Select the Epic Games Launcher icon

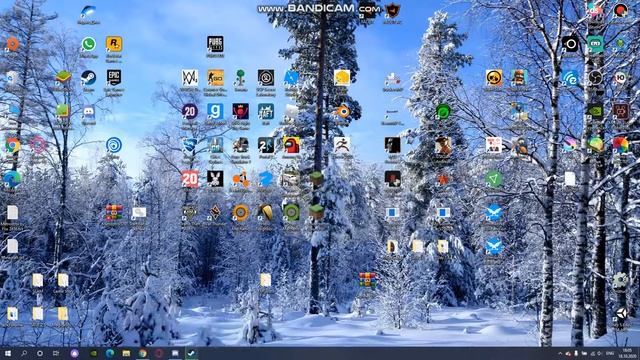[114, 78]
